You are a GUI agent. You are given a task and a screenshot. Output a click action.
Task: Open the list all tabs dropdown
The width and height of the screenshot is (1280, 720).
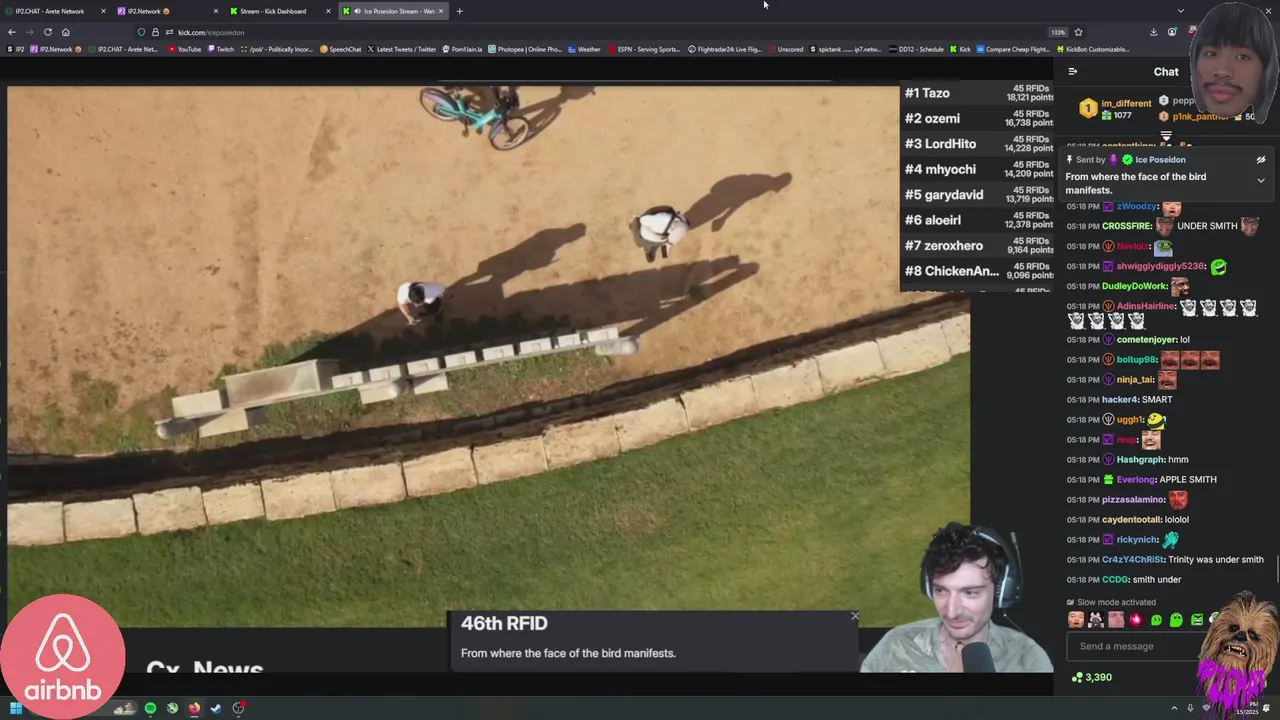(x=1181, y=11)
